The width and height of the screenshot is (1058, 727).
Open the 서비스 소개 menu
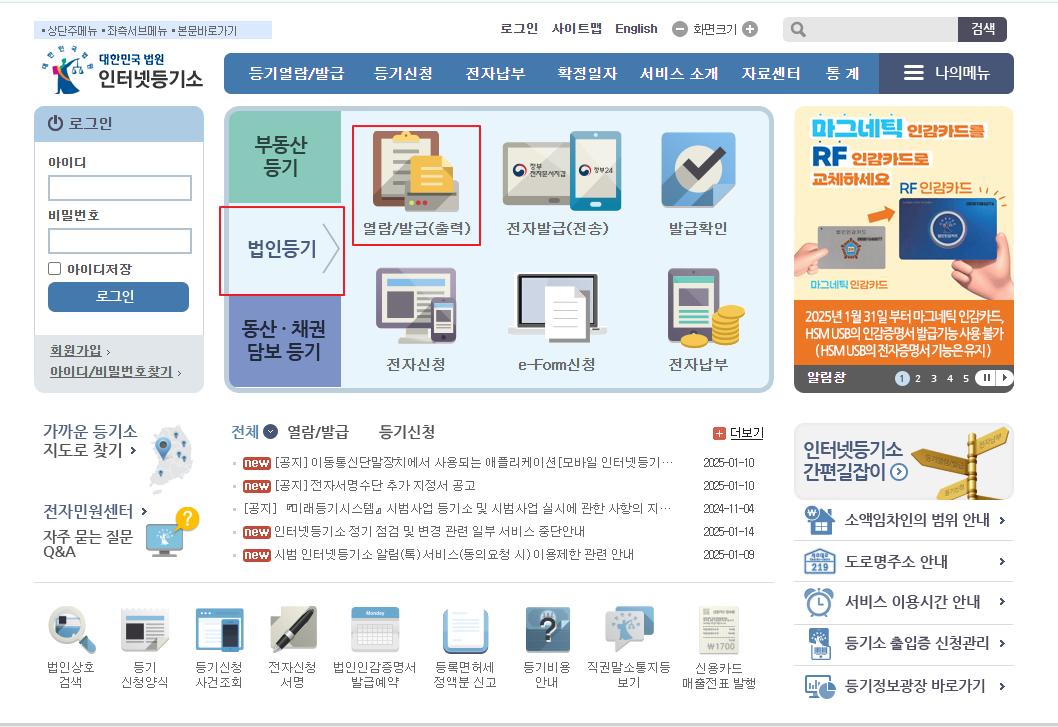[679, 73]
